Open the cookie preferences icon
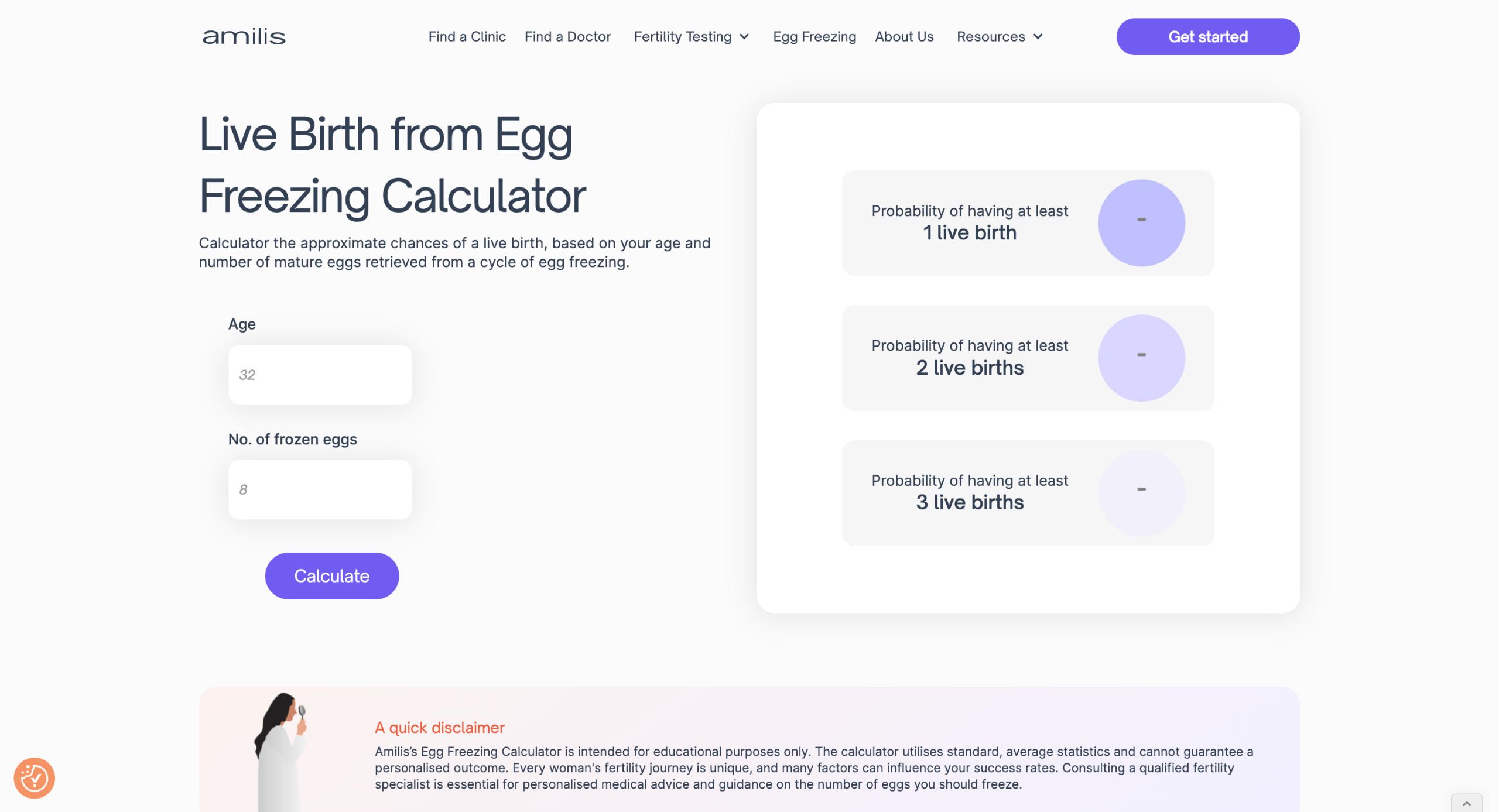This screenshot has height=812, width=1499. pos(35,778)
